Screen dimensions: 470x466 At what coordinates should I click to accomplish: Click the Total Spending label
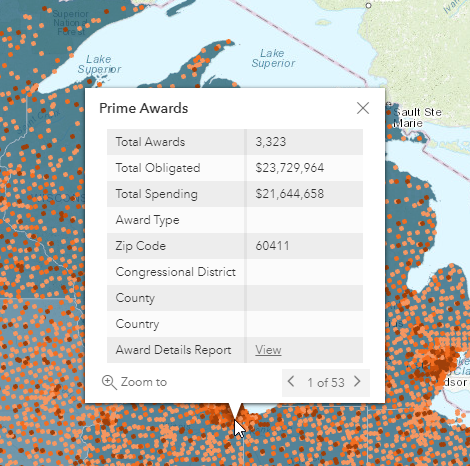pos(157,194)
